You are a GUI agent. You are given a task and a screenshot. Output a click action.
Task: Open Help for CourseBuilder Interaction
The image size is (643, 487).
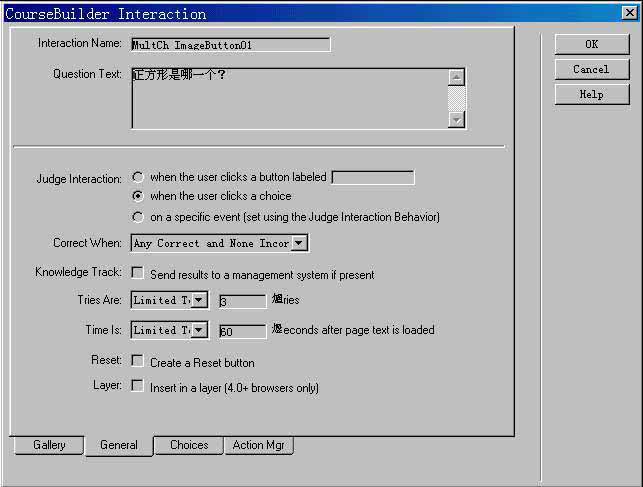(591, 94)
